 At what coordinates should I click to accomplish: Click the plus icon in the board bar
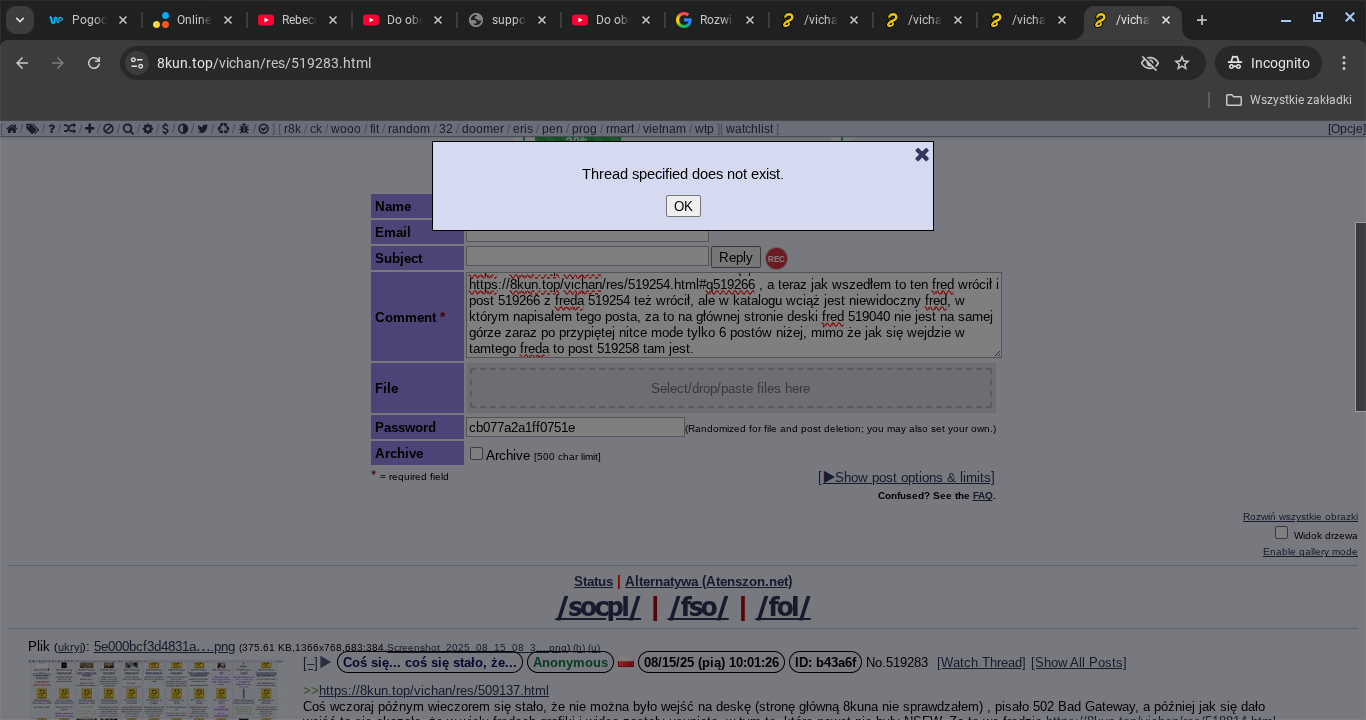89,129
